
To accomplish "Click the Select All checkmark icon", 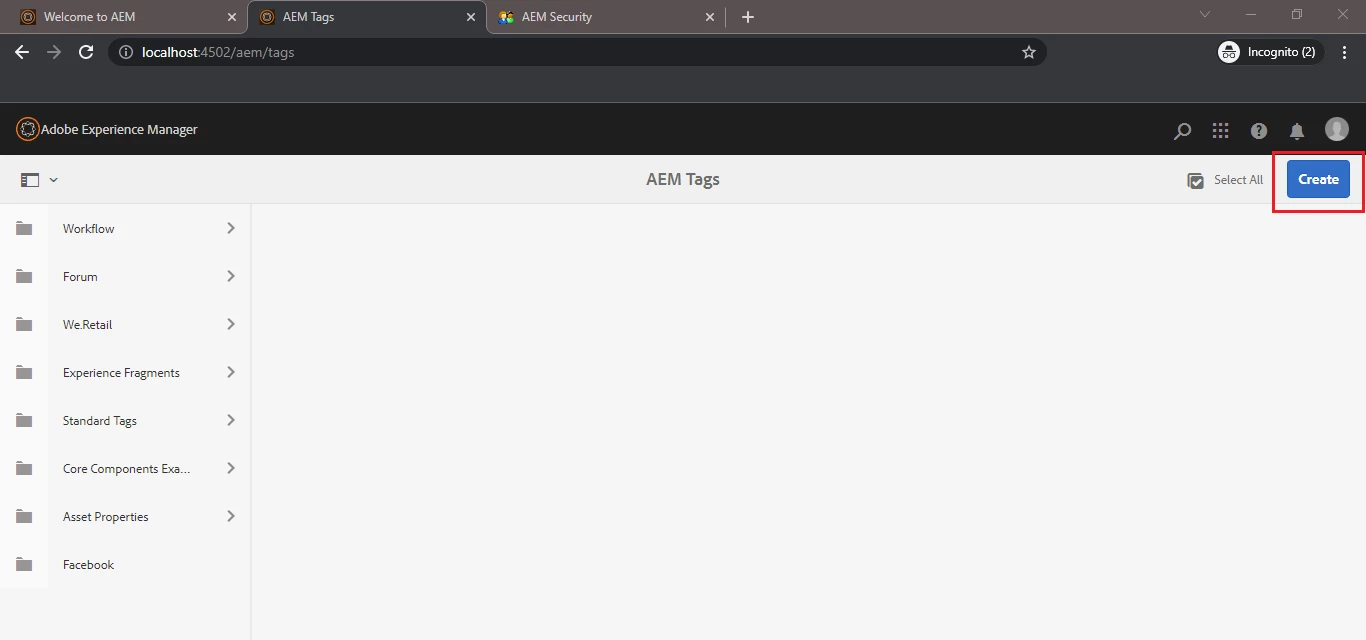I will pos(1195,180).
